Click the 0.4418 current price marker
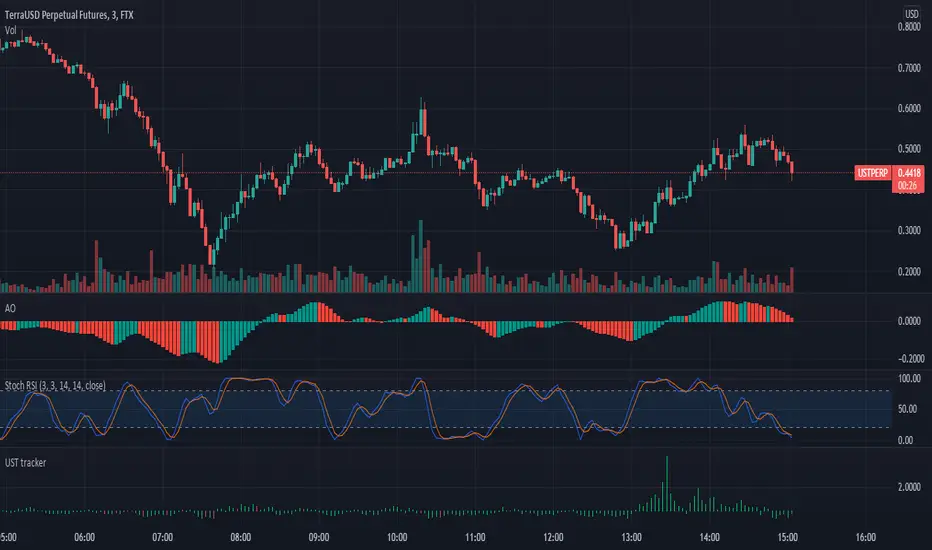This screenshot has width=932, height=550. (908, 173)
